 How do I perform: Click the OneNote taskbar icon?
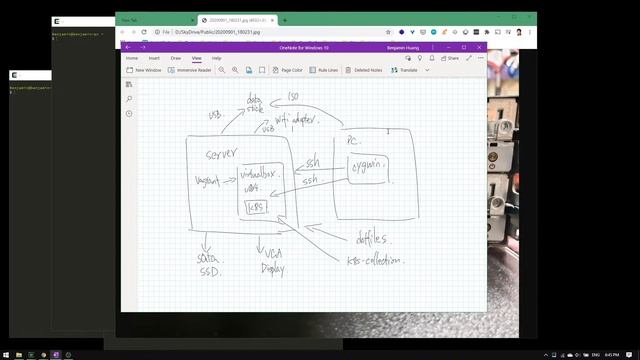pyautogui.click(x=56, y=355)
